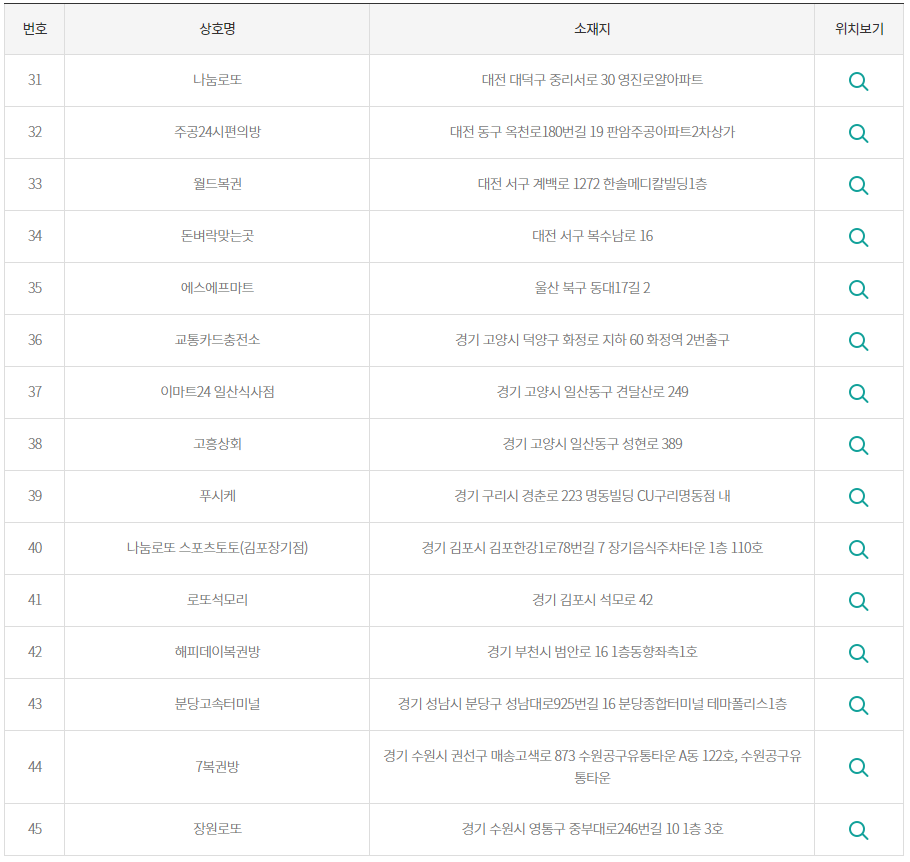Select store name 7복권방
The image size is (910, 862).
217,767
